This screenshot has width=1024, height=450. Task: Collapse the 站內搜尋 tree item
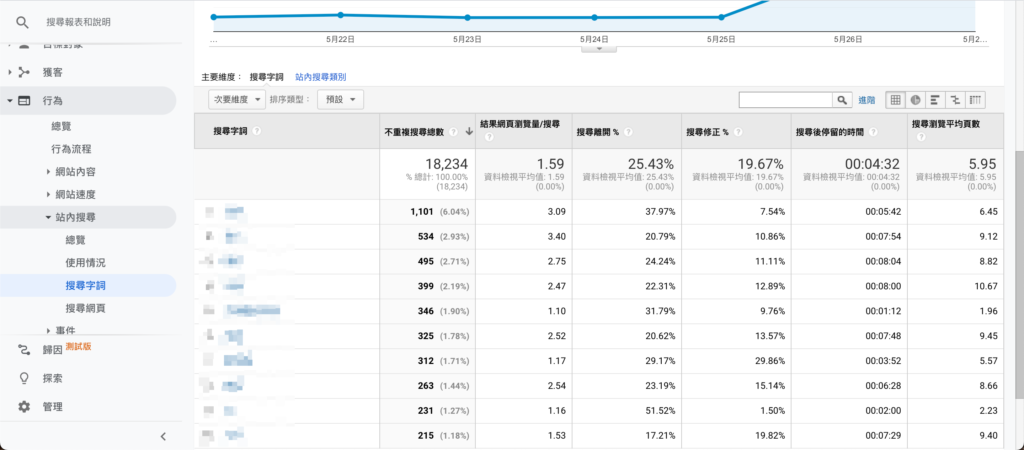[x=48, y=217]
